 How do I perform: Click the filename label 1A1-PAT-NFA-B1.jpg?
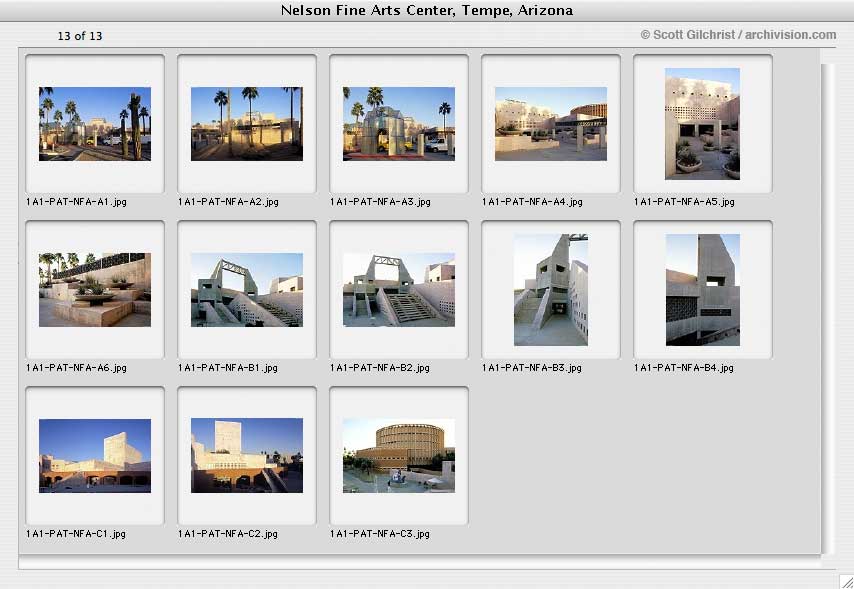228,368
